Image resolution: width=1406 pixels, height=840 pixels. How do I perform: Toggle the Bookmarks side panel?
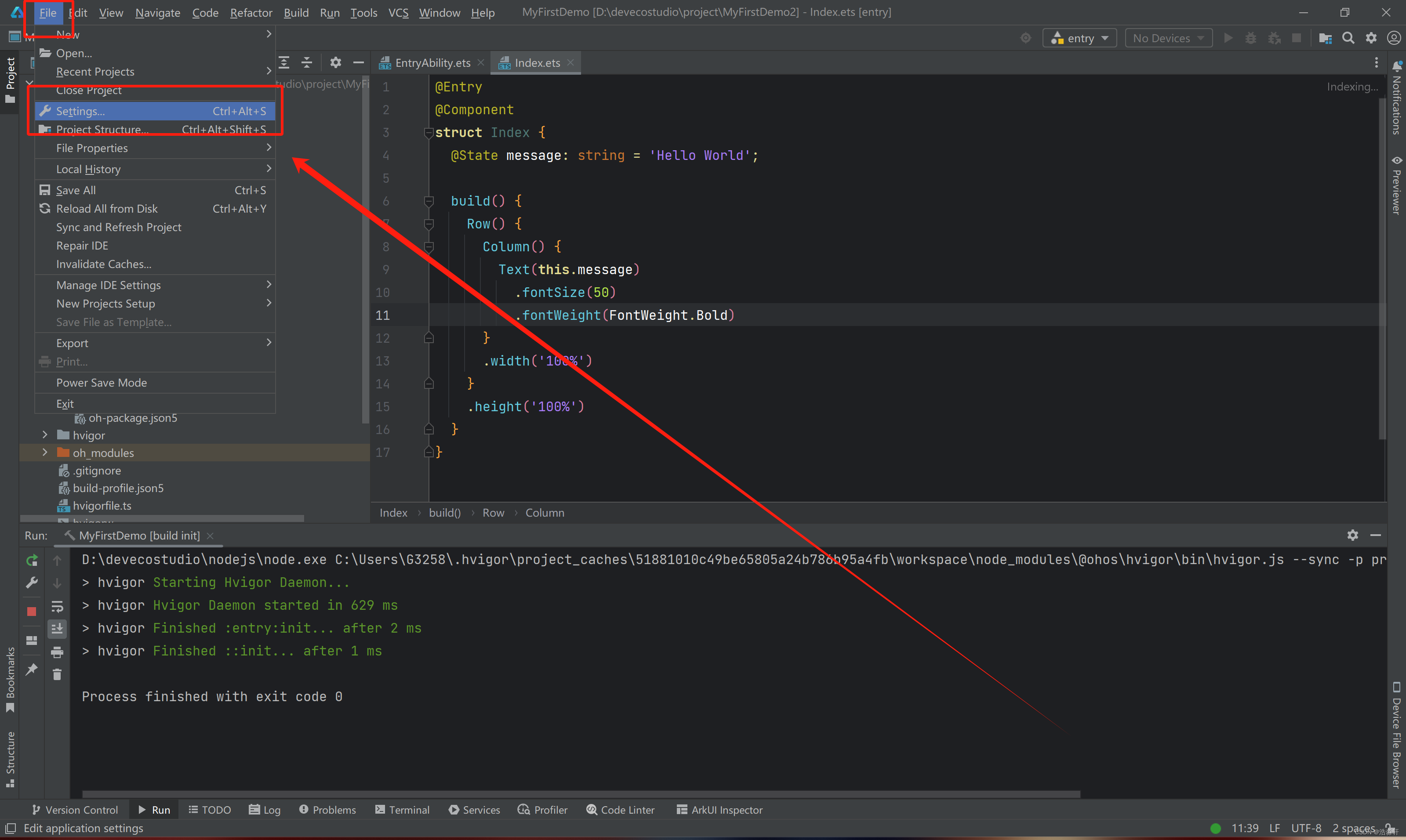click(10, 680)
